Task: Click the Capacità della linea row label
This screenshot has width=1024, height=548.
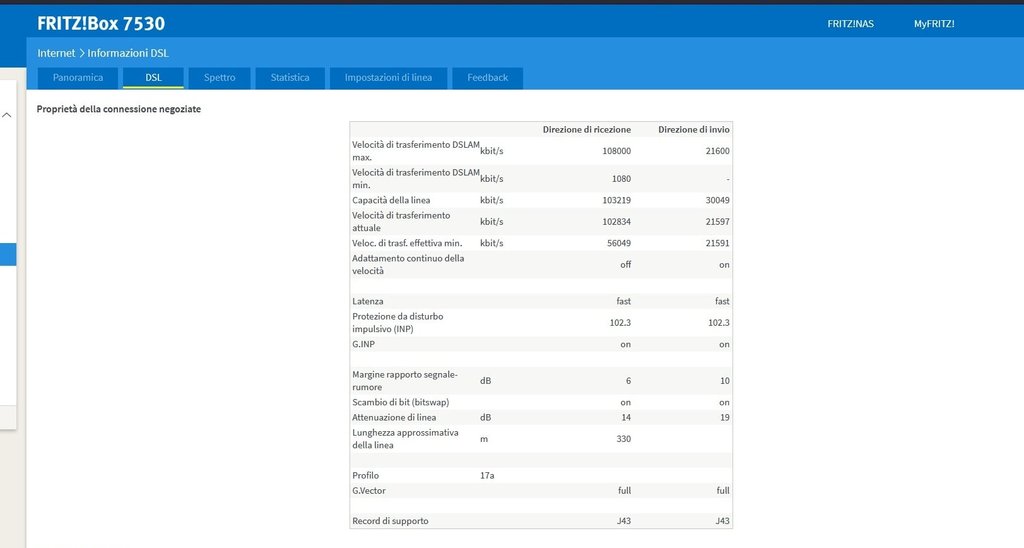Action: 391,200
